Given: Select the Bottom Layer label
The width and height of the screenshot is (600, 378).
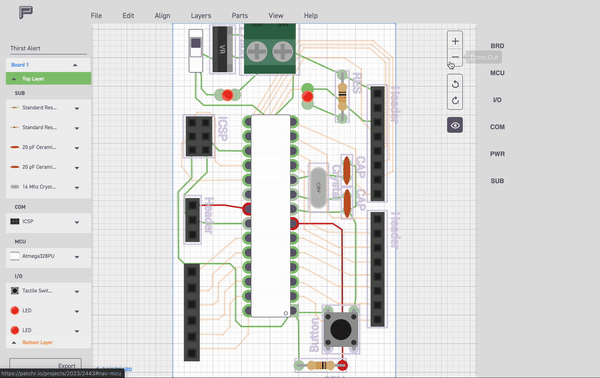Looking at the screenshot, I should [38, 342].
